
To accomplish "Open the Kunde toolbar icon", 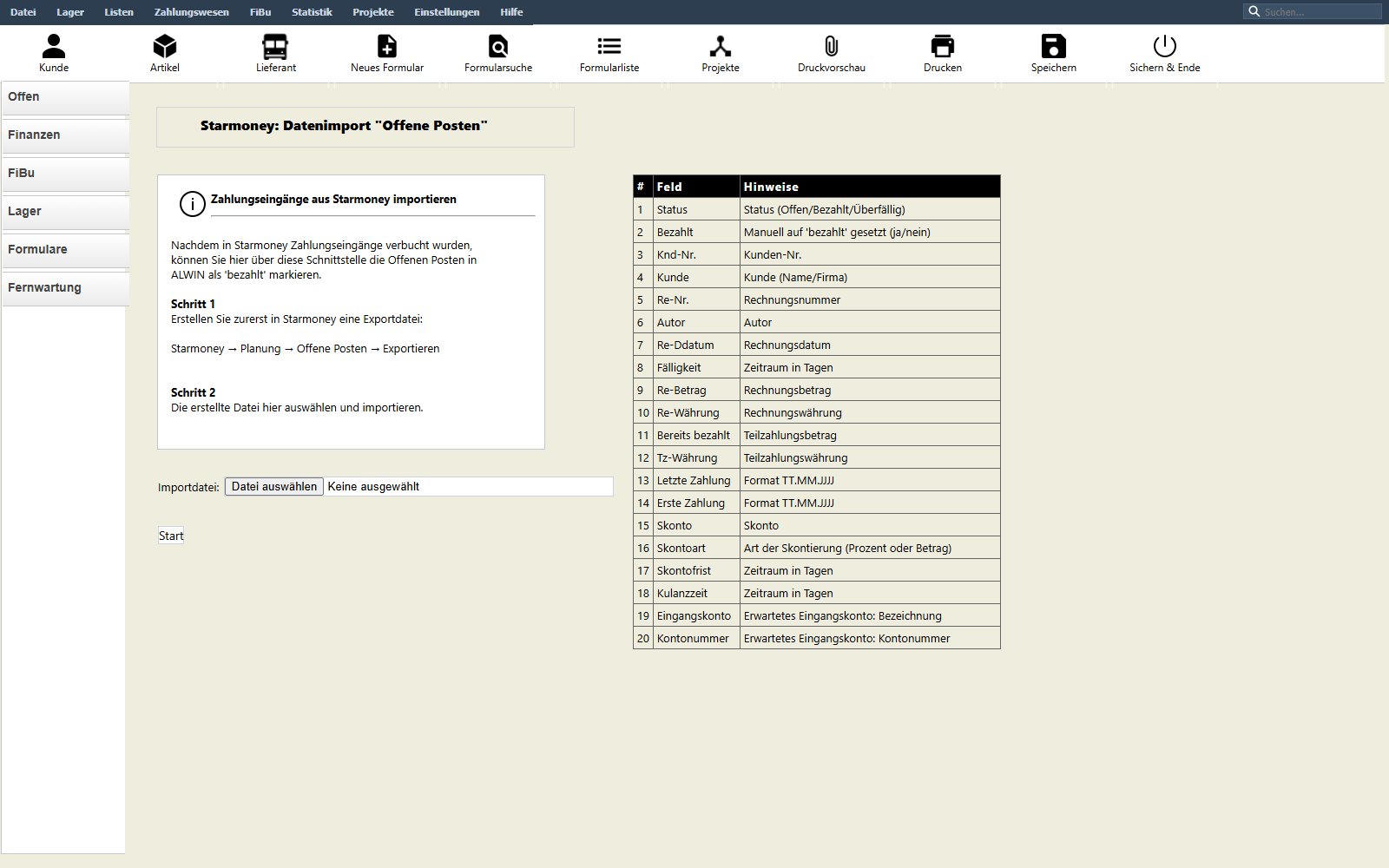I will 54,46.
